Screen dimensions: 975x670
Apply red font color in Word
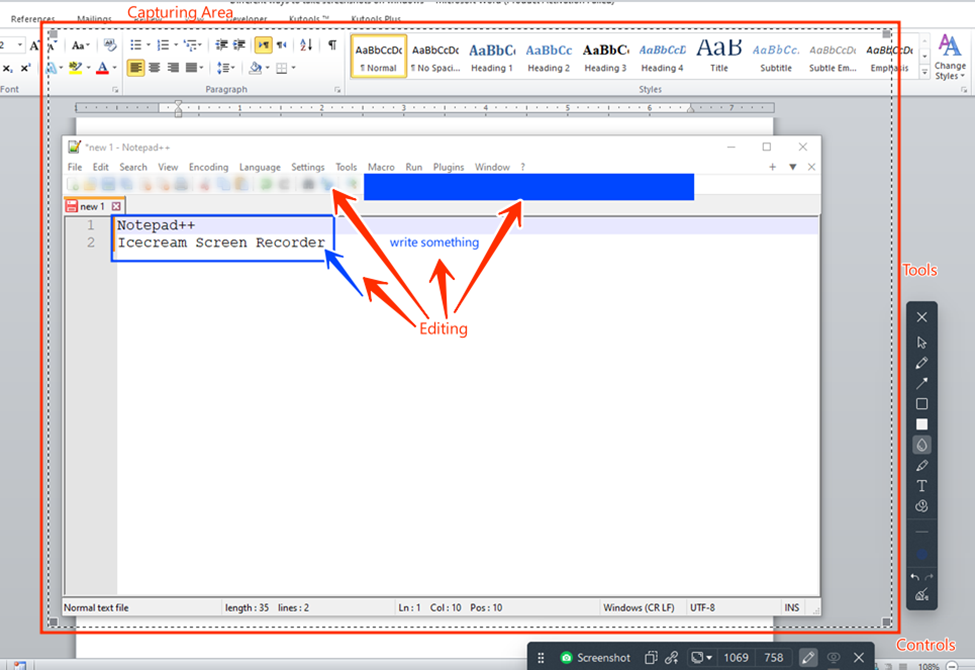pyautogui.click(x=103, y=68)
